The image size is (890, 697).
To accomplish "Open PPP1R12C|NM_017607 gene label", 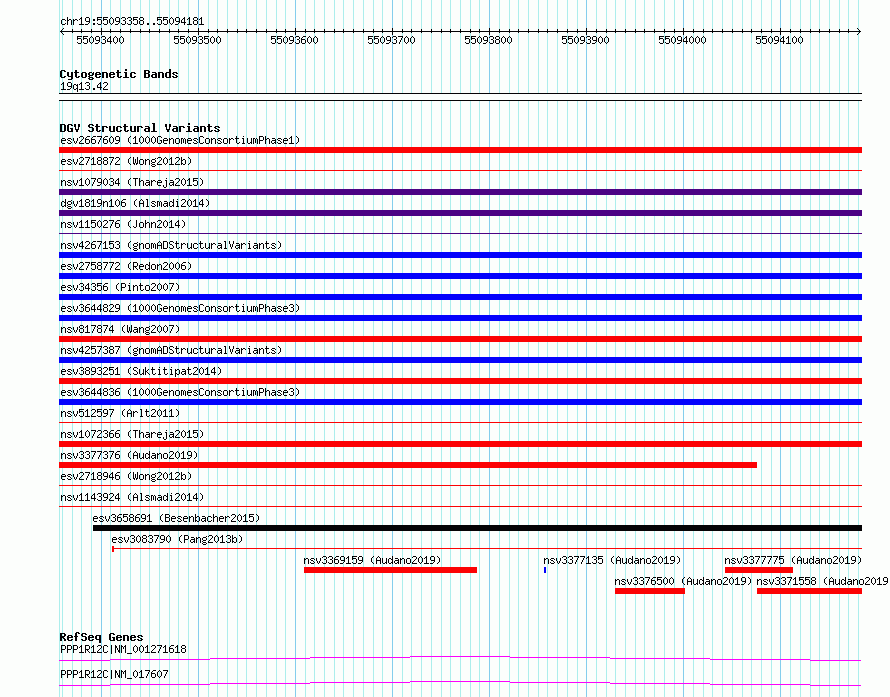I will coord(114,674).
